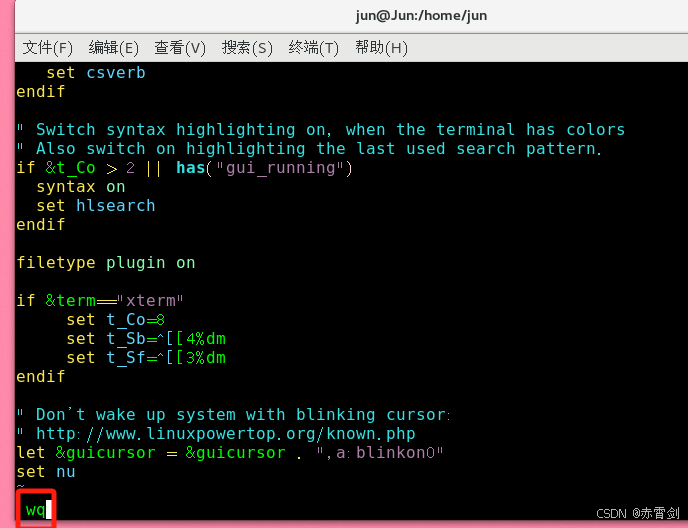Click the 'set t_Sb=^[[4%dm' line
The image size is (688, 528).
[146, 339]
